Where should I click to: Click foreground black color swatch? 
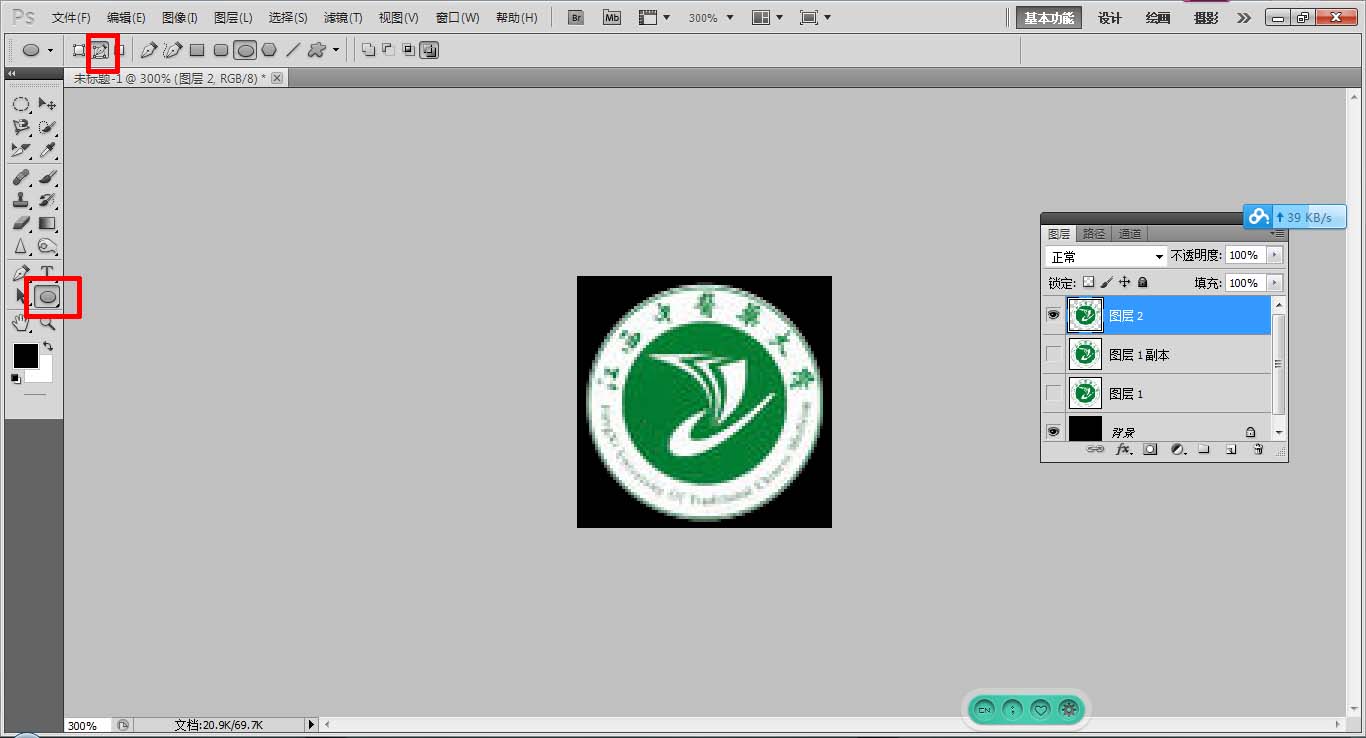pyautogui.click(x=25, y=355)
